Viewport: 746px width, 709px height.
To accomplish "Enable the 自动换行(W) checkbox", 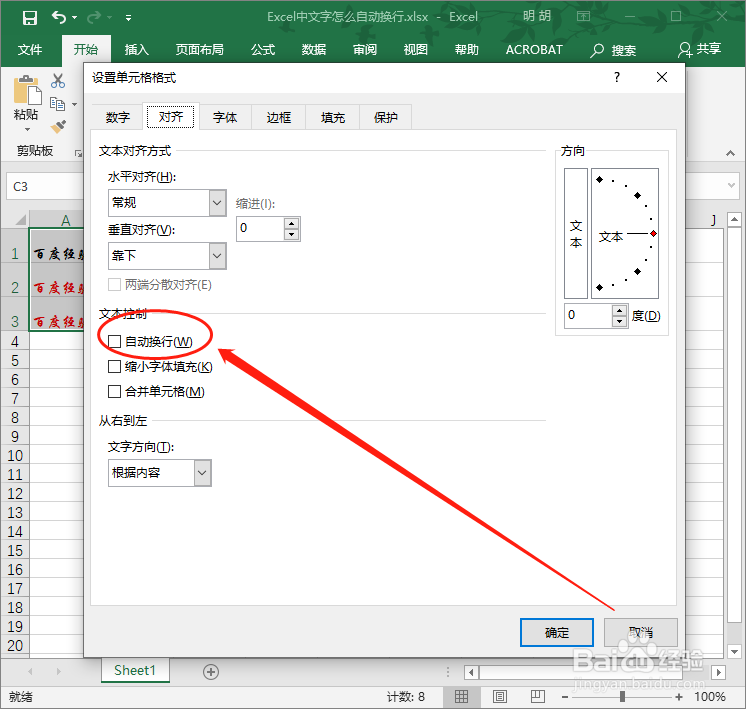I will [x=114, y=341].
